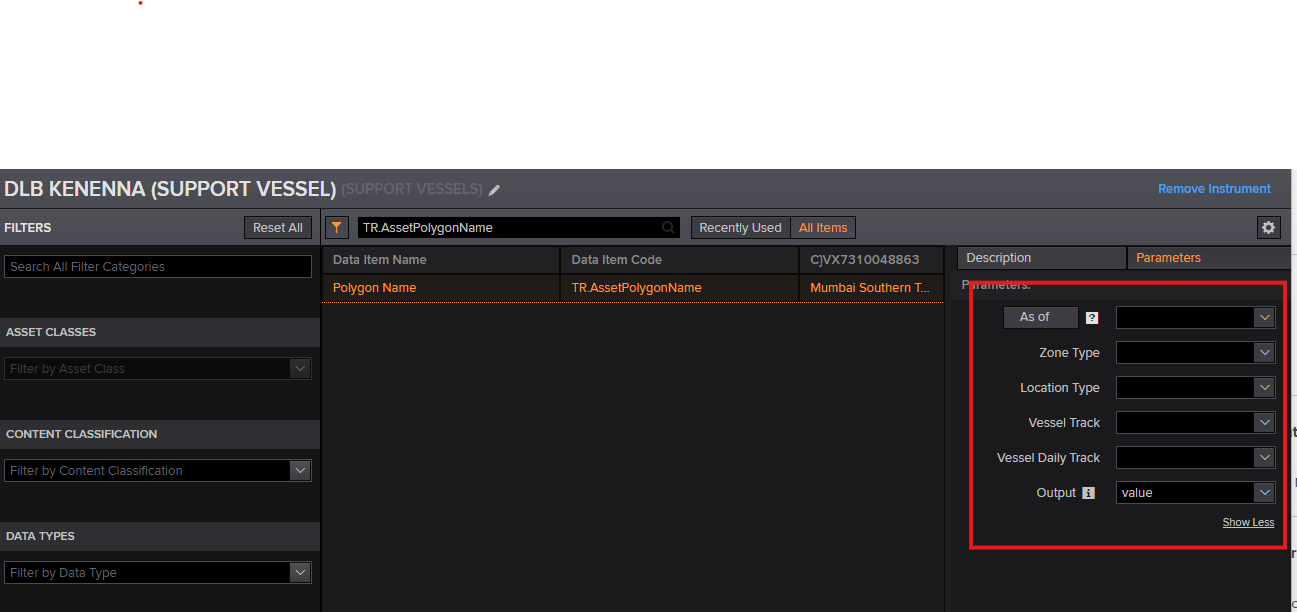Click the search magnifier icon
Image resolution: width=1297 pixels, height=612 pixels.
pyautogui.click(x=668, y=228)
